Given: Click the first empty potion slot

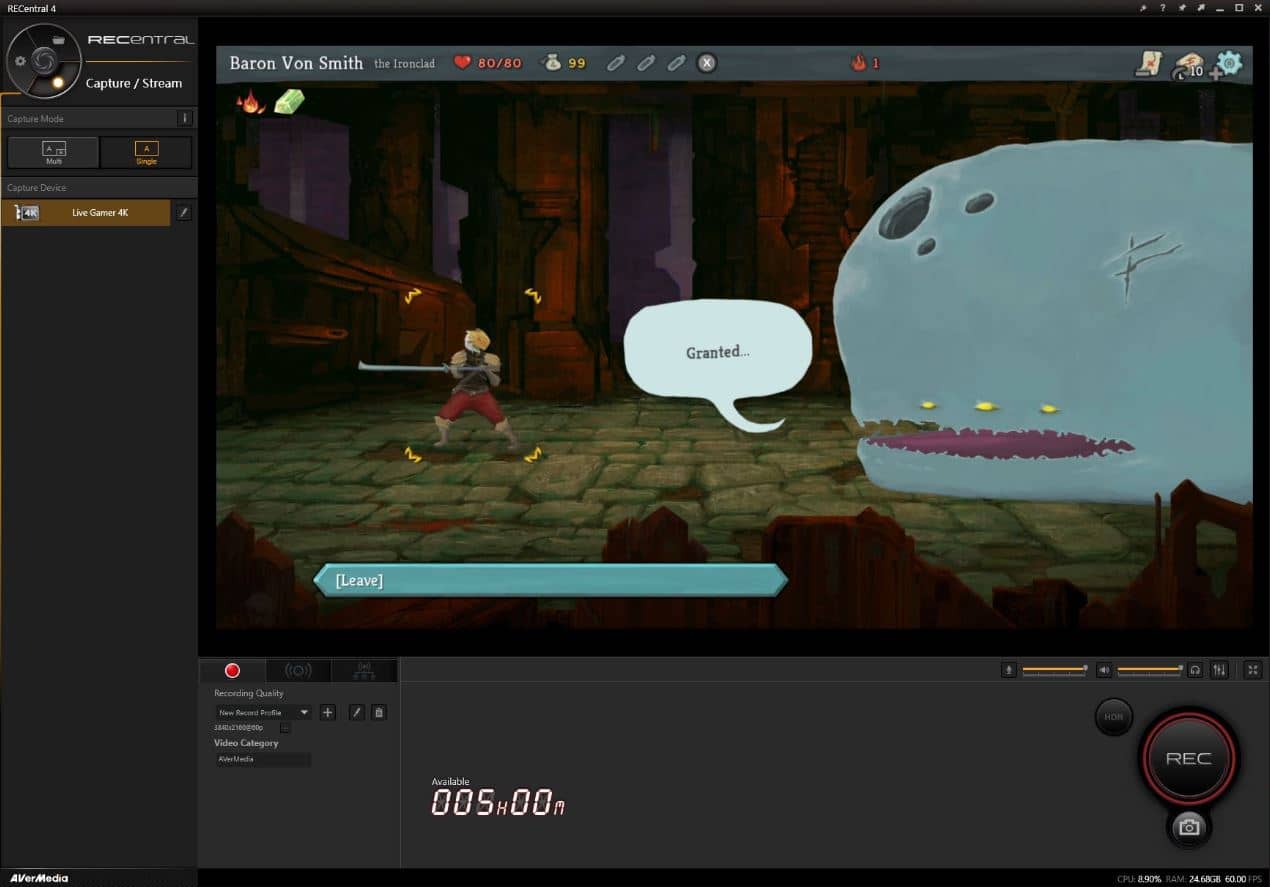Looking at the screenshot, I should pyautogui.click(x=616, y=63).
